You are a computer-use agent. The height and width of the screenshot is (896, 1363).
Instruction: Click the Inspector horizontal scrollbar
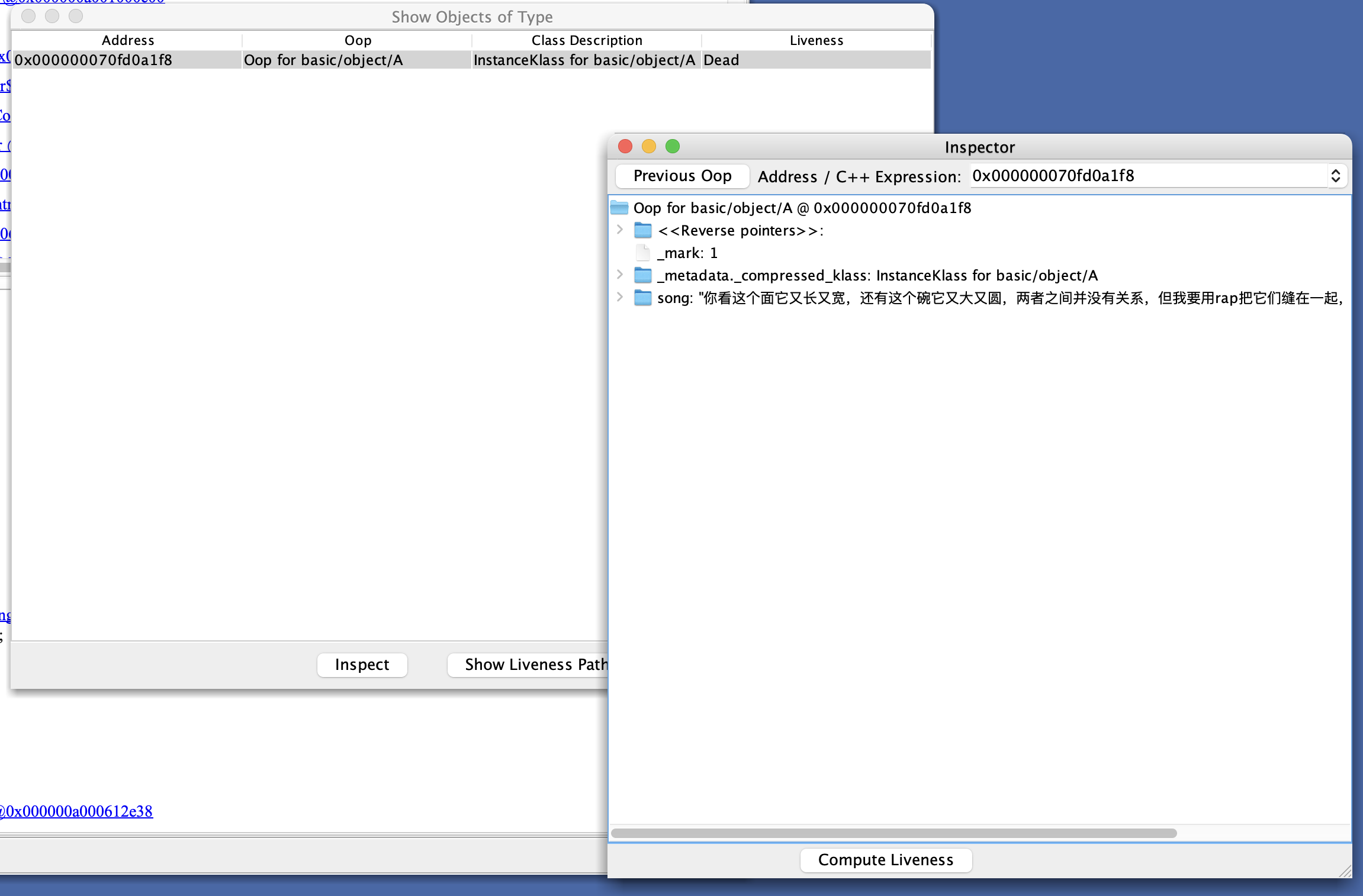coord(893,833)
